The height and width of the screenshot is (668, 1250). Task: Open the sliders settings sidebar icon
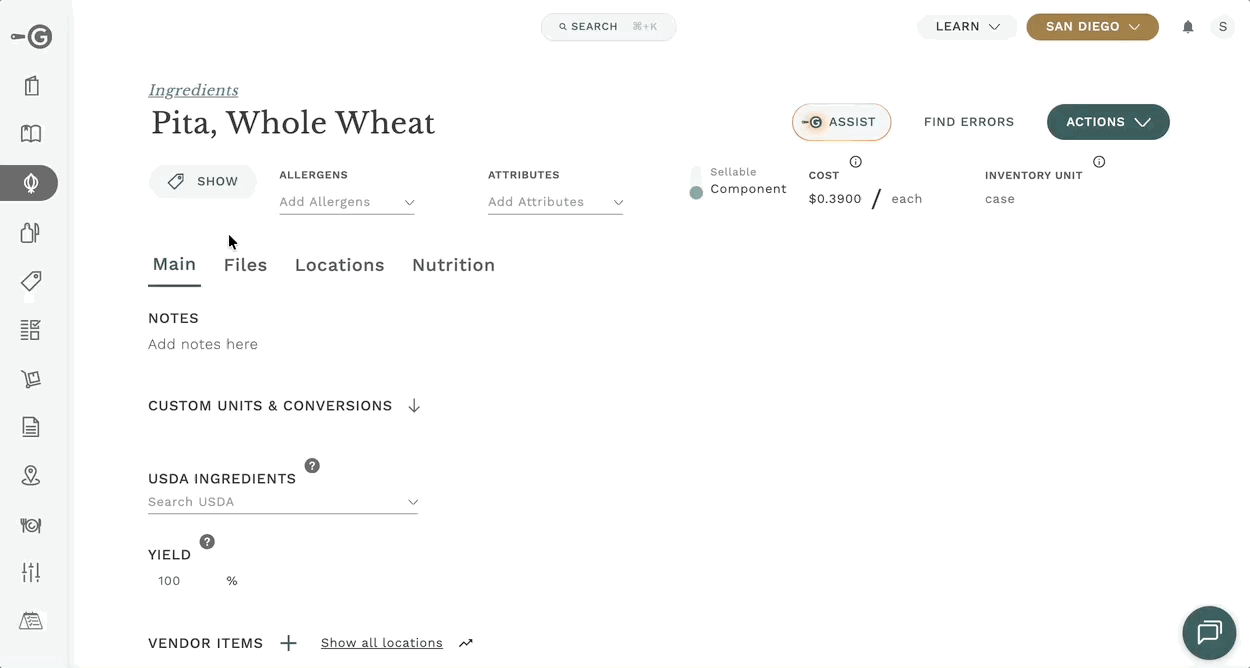click(31, 573)
